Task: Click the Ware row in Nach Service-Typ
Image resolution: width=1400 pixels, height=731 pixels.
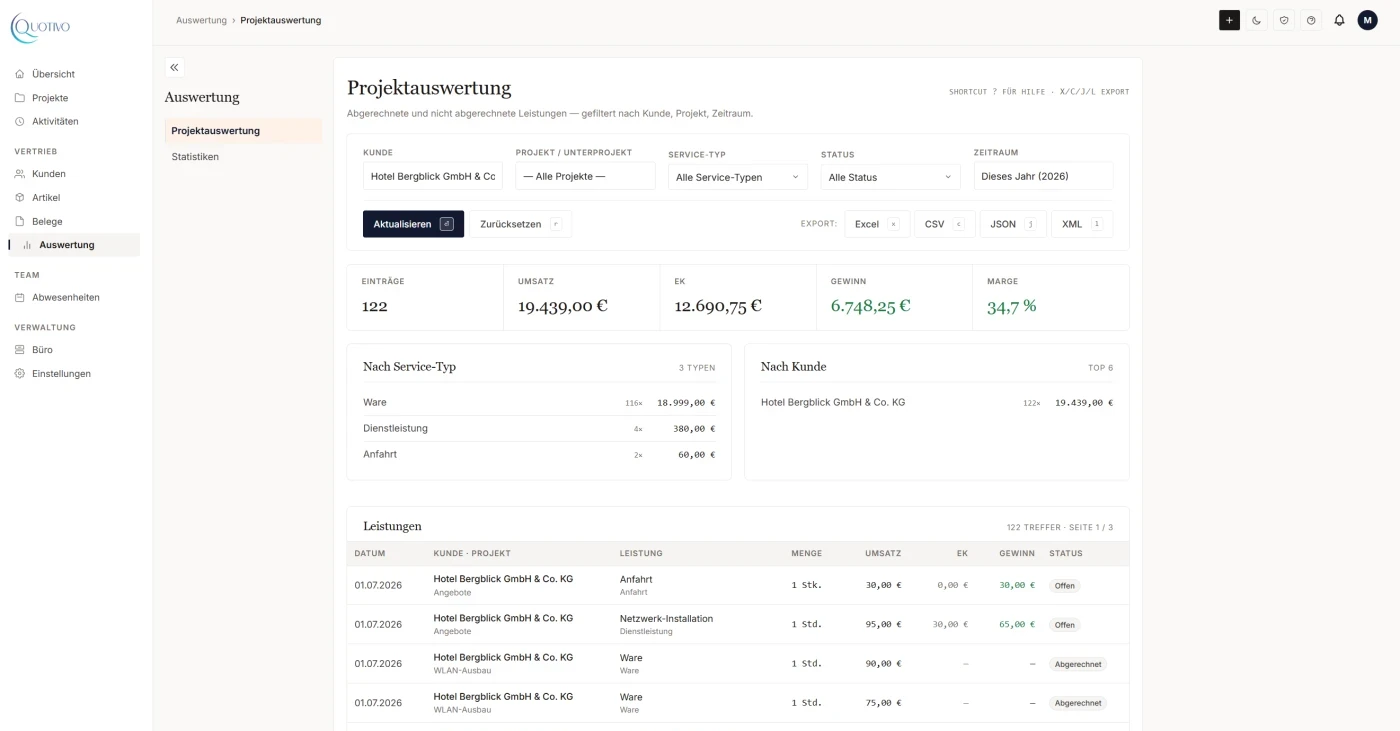Action: point(539,402)
